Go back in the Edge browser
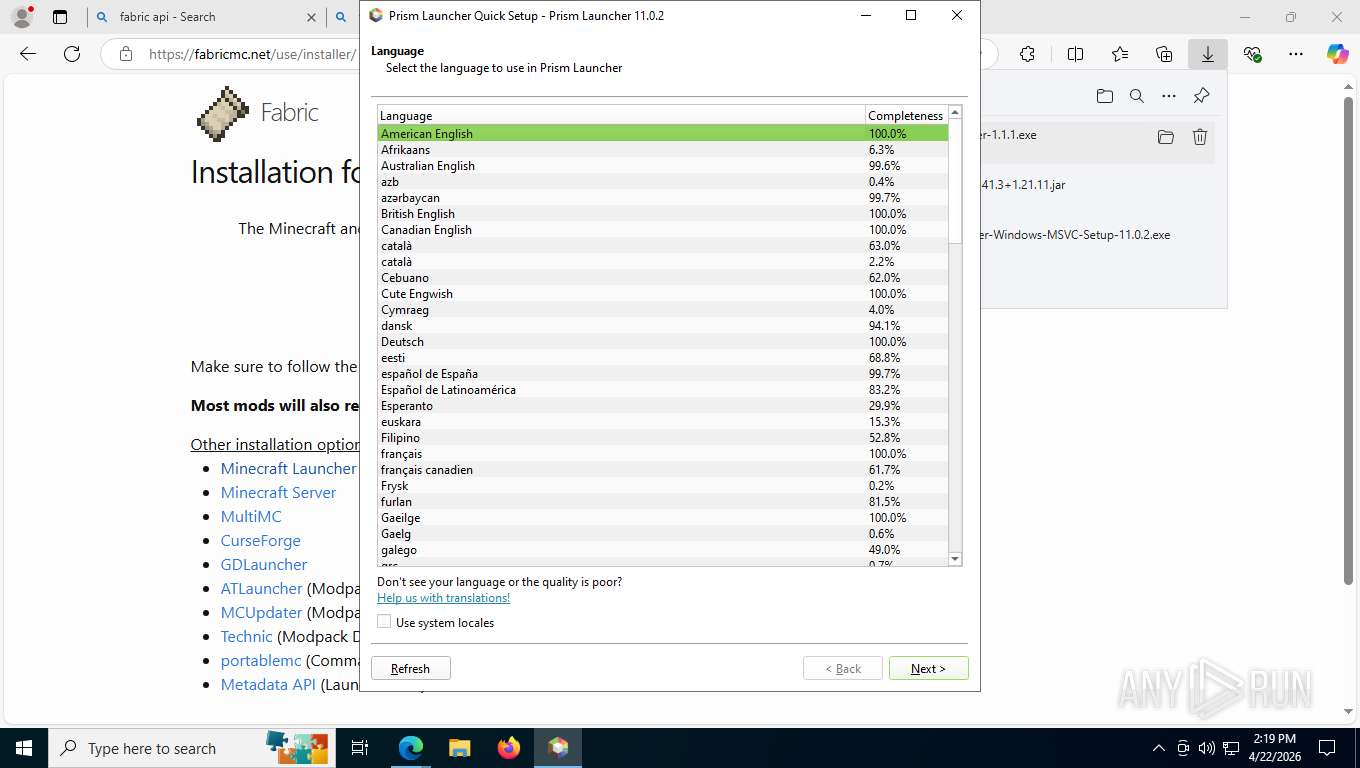The width and height of the screenshot is (1360, 768). pos(28,54)
